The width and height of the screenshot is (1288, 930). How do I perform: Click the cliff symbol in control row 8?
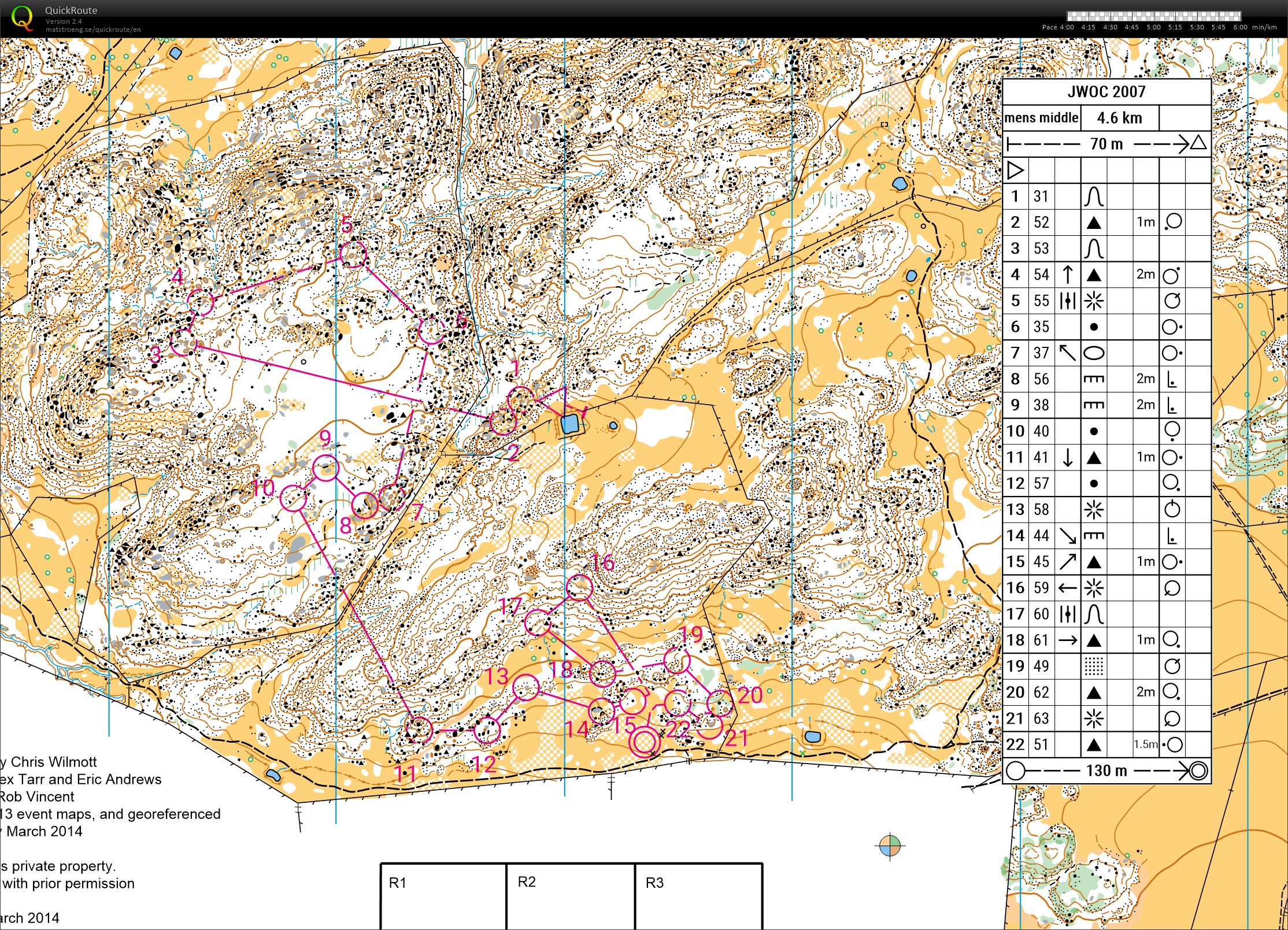[1093, 380]
